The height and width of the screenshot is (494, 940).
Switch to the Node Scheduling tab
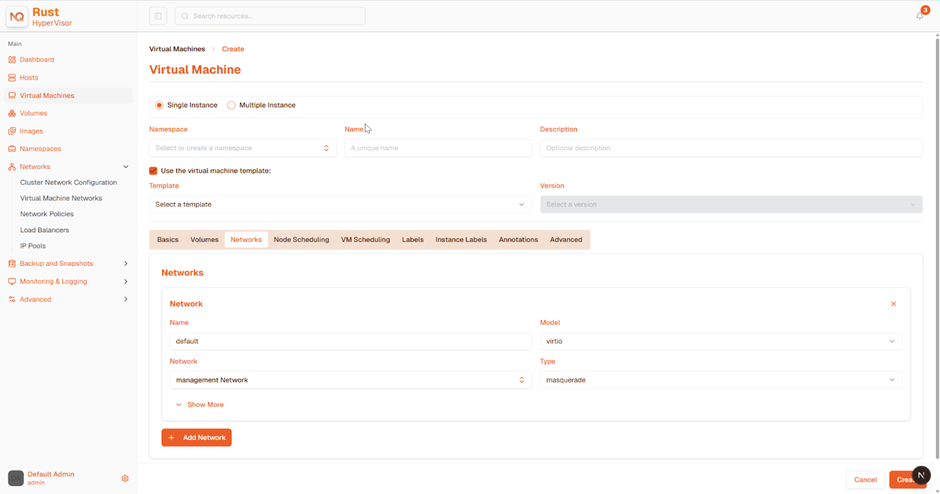pyautogui.click(x=302, y=239)
